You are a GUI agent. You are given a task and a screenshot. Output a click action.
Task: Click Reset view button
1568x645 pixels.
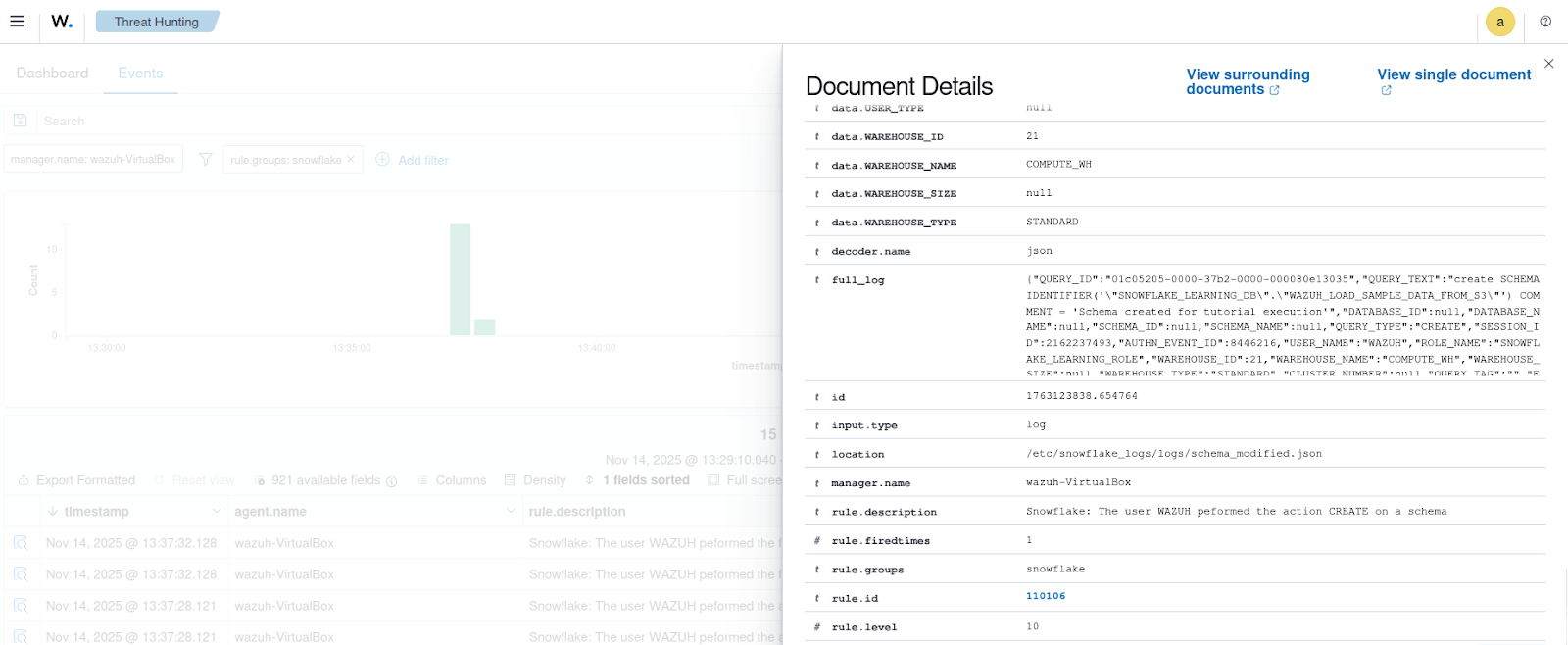194,480
